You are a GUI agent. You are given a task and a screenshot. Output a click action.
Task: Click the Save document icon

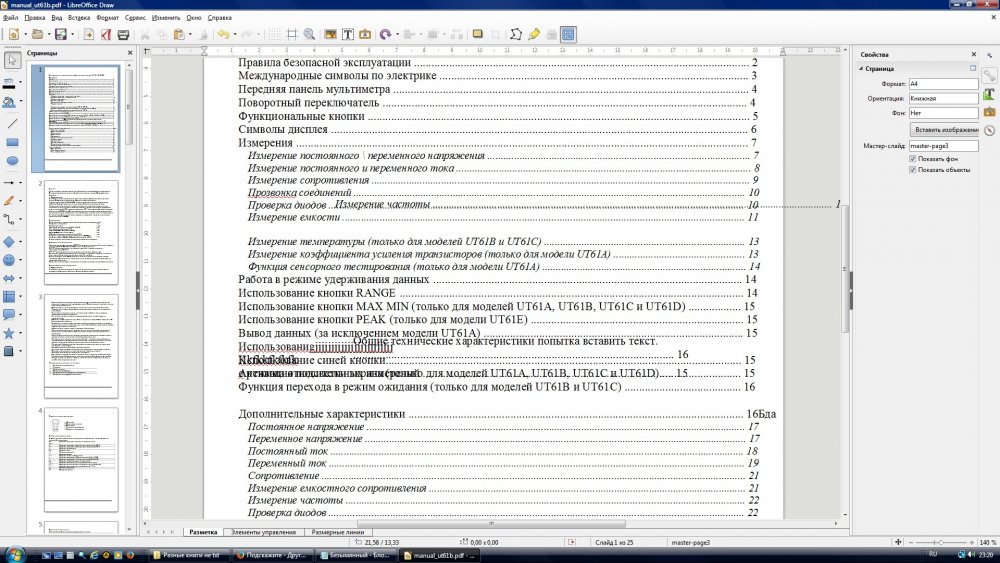(61, 34)
